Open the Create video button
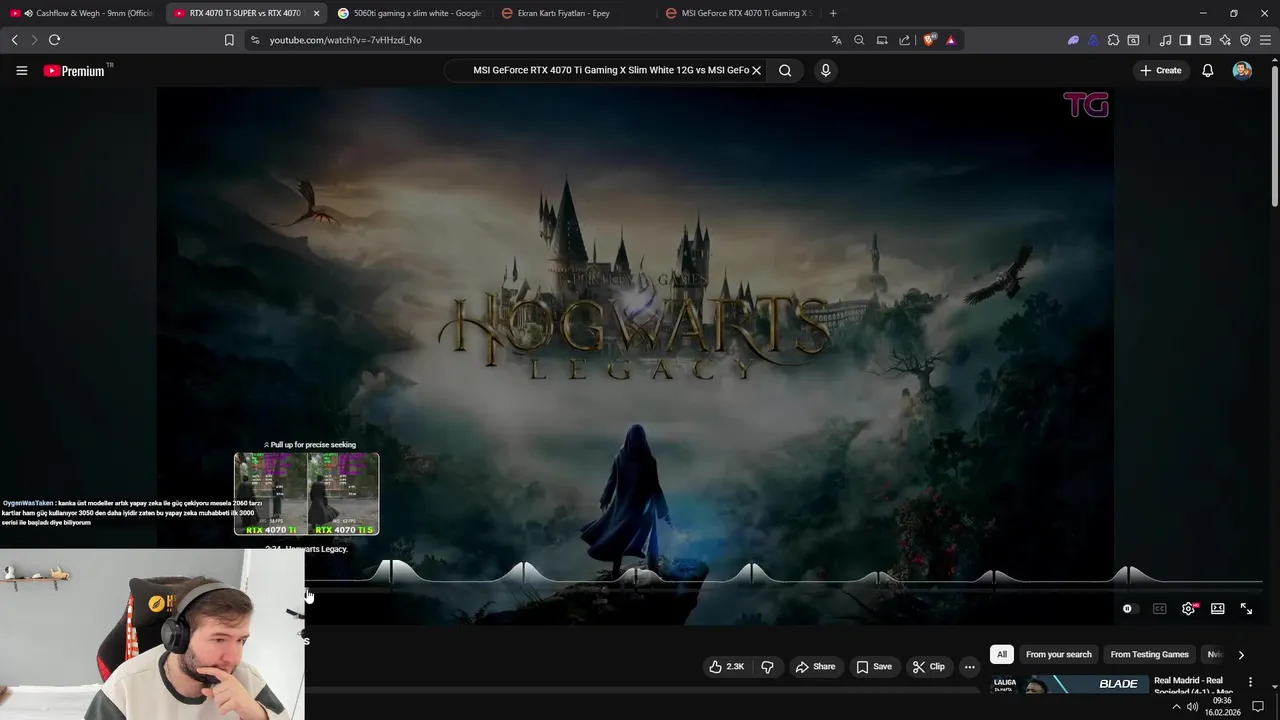The height and width of the screenshot is (720, 1280). (x=1161, y=70)
